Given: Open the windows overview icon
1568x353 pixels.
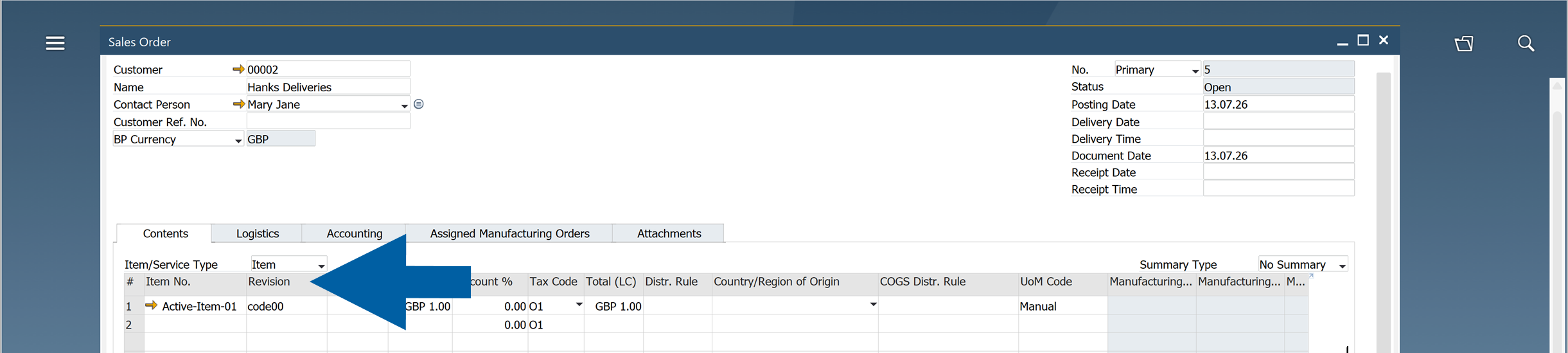Looking at the screenshot, I should point(1464,43).
